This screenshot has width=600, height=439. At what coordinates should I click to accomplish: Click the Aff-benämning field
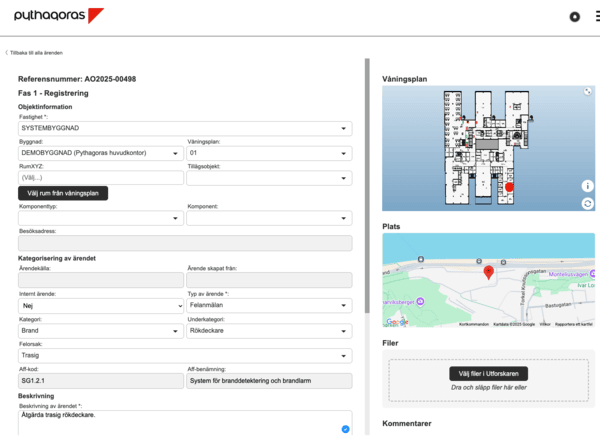tap(269, 381)
